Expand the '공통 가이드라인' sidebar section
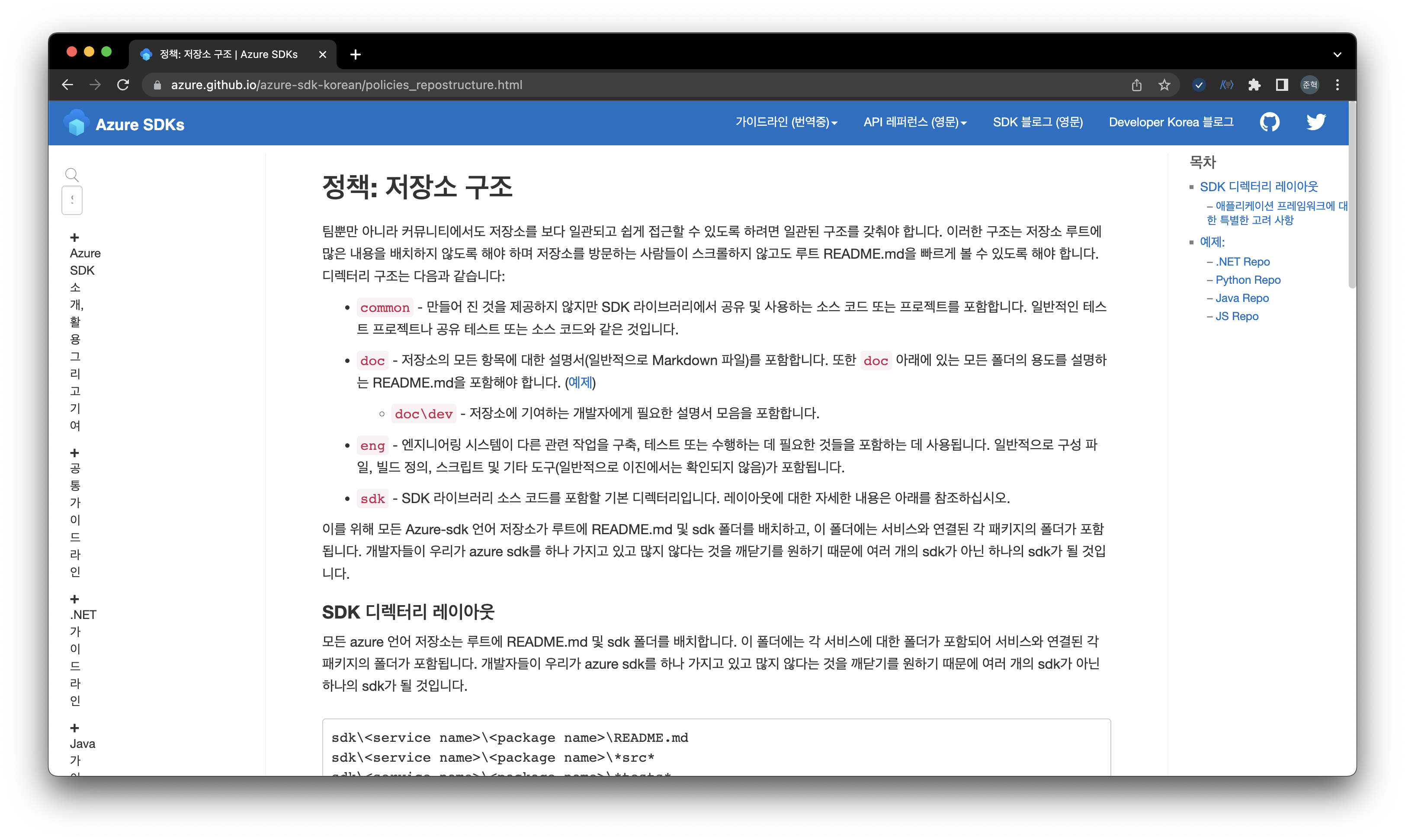 coord(74,453)
